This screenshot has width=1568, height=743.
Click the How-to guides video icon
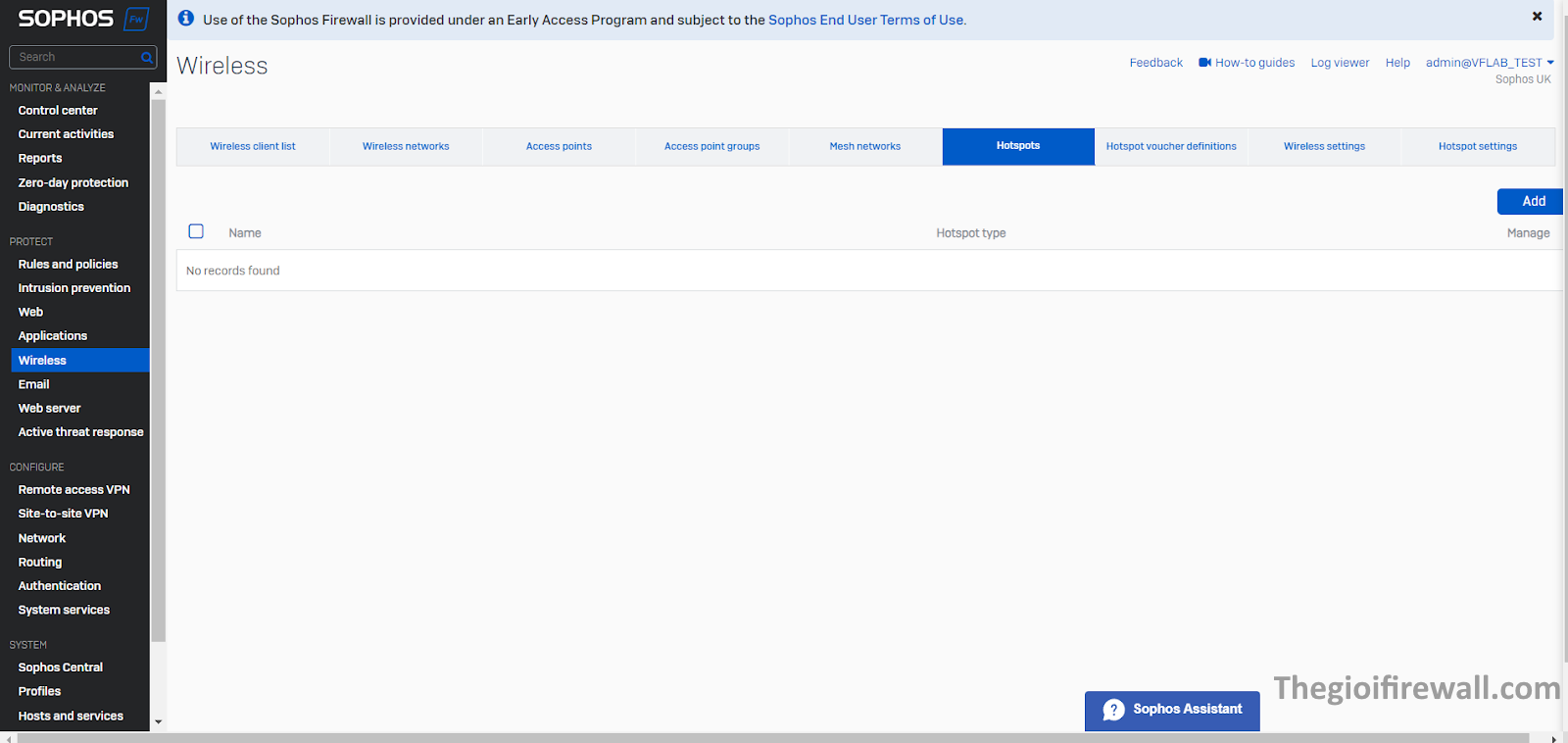tap(1205, 63)
